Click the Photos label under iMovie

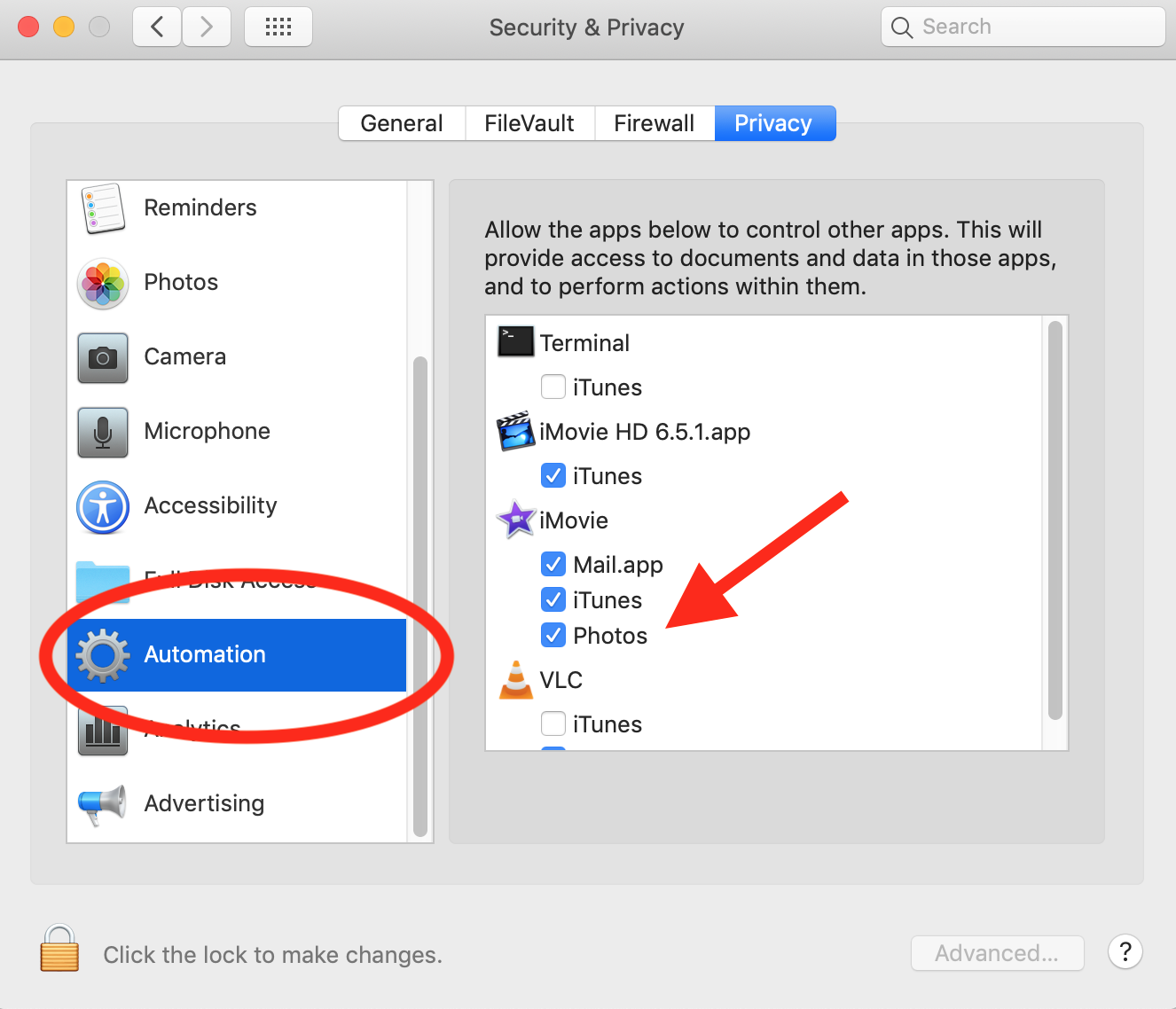click(610, 636)
